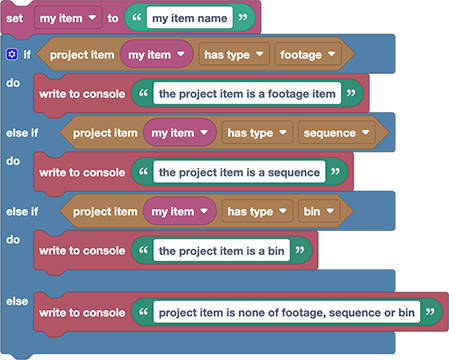This screenshot has width=449, height=360.
Task: Click the closing quote after the footage item text
Action: click(351, 93)
